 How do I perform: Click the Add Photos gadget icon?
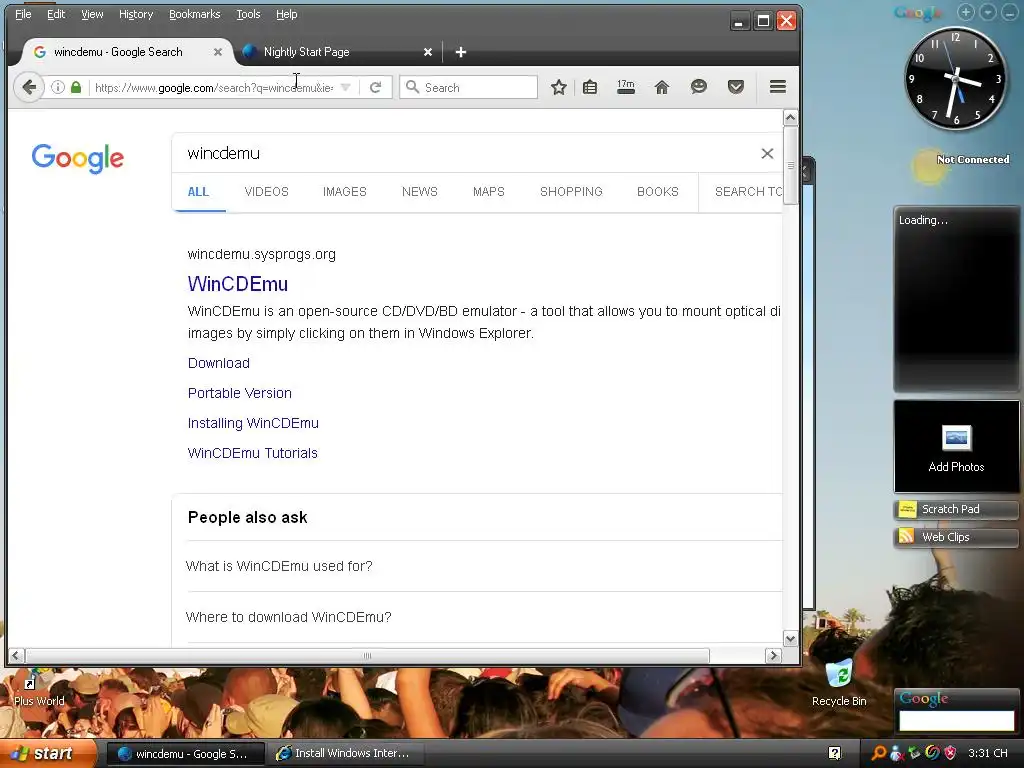point(956,438)
